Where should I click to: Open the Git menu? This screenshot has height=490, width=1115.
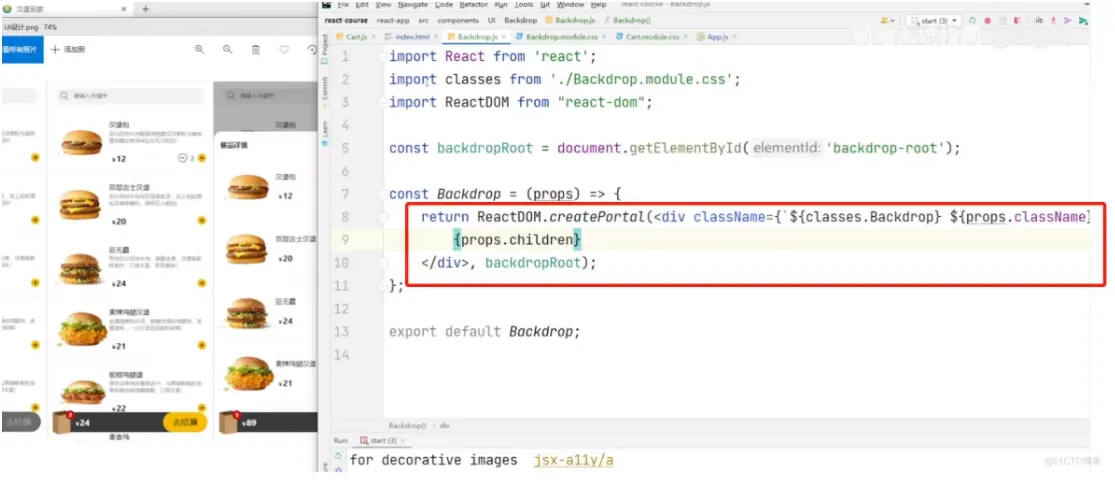[x=545, y=4]
